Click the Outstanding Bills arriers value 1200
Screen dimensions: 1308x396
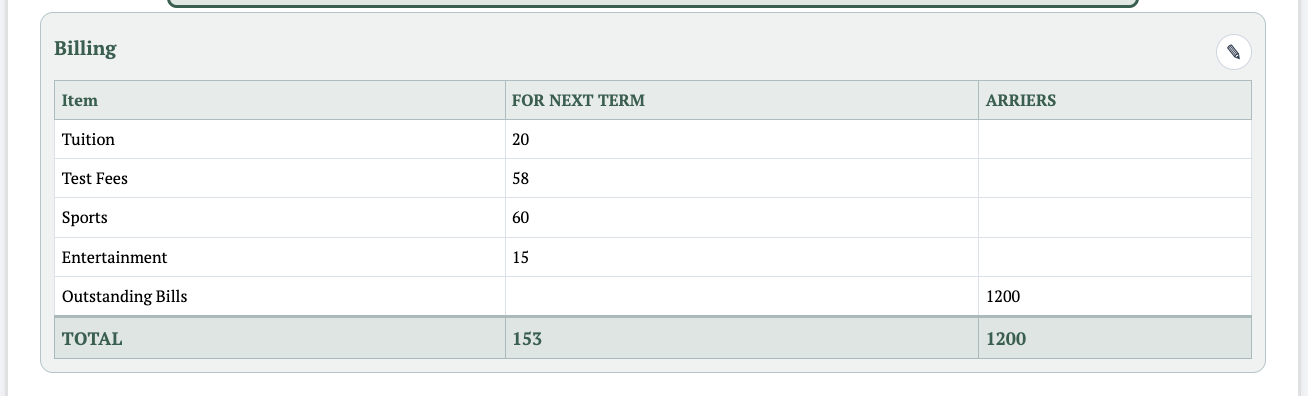click(x=1003, y=296)
